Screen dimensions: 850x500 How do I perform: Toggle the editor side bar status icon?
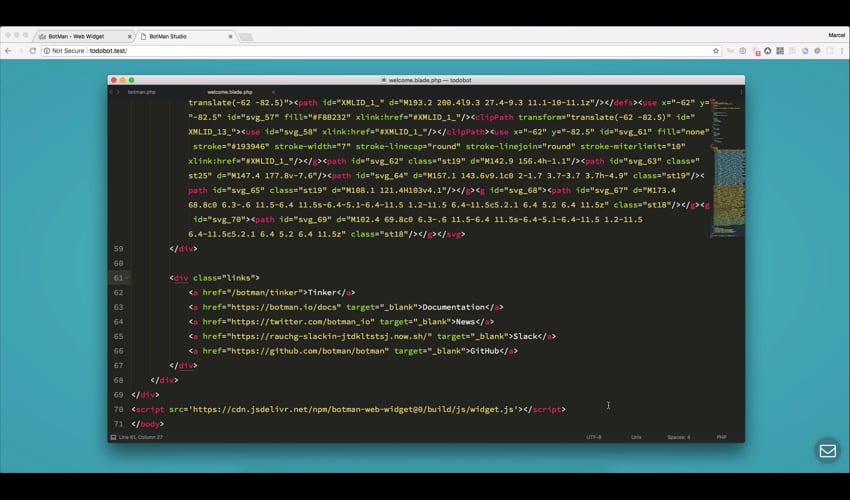113,437
